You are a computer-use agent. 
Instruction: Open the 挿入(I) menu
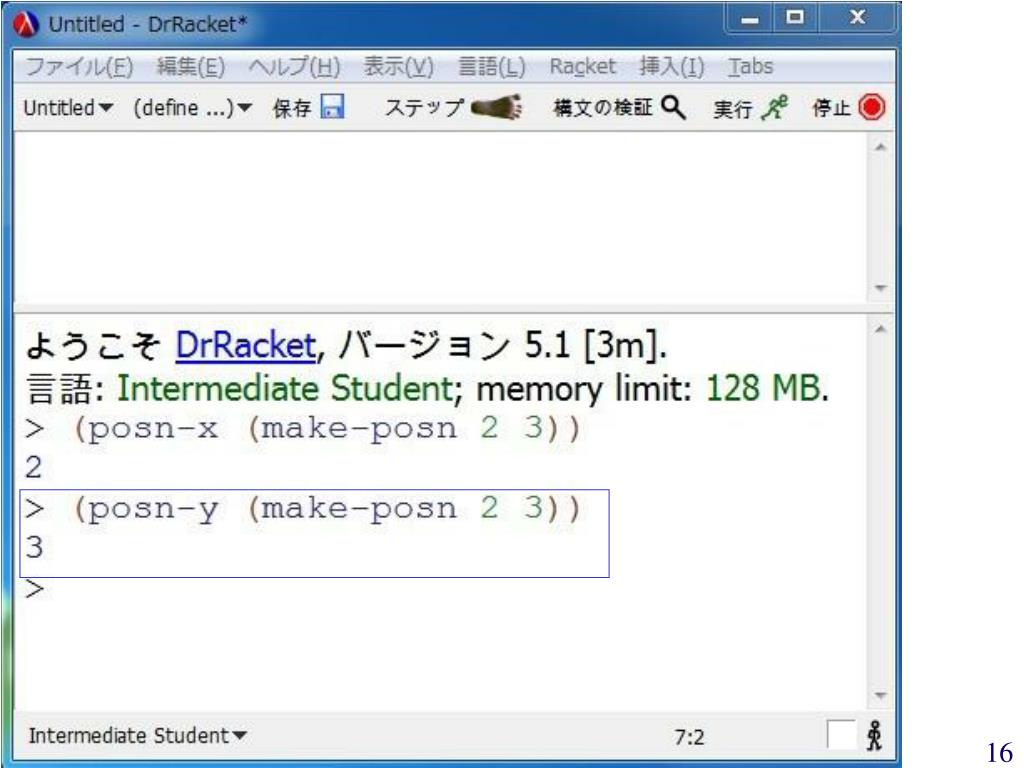(671, 67)
